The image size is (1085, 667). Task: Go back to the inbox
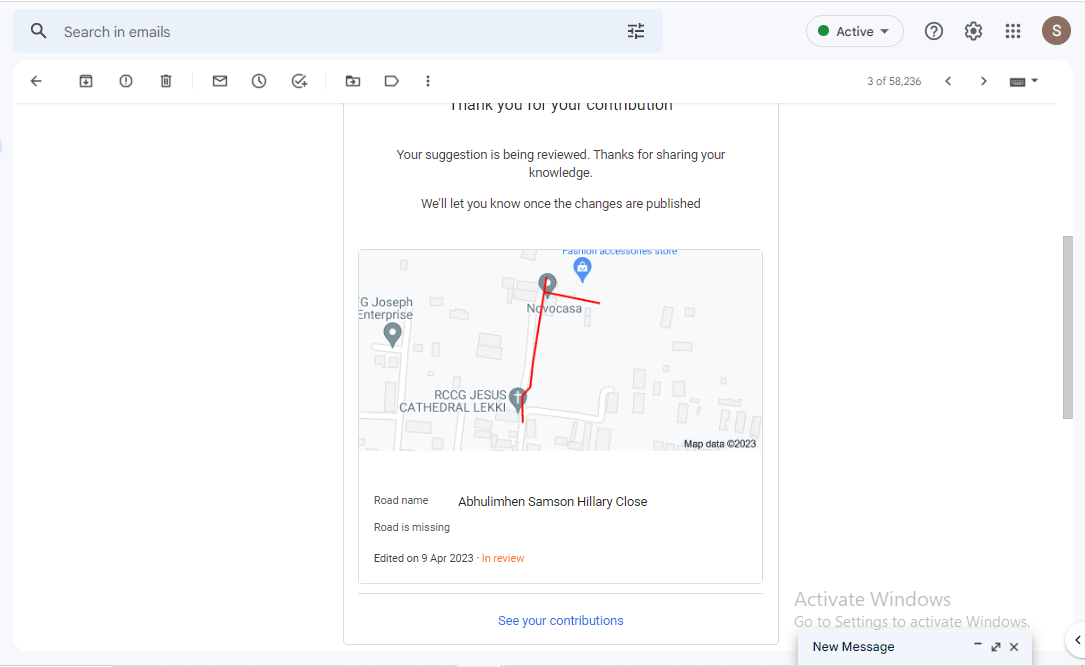[36, 81]
